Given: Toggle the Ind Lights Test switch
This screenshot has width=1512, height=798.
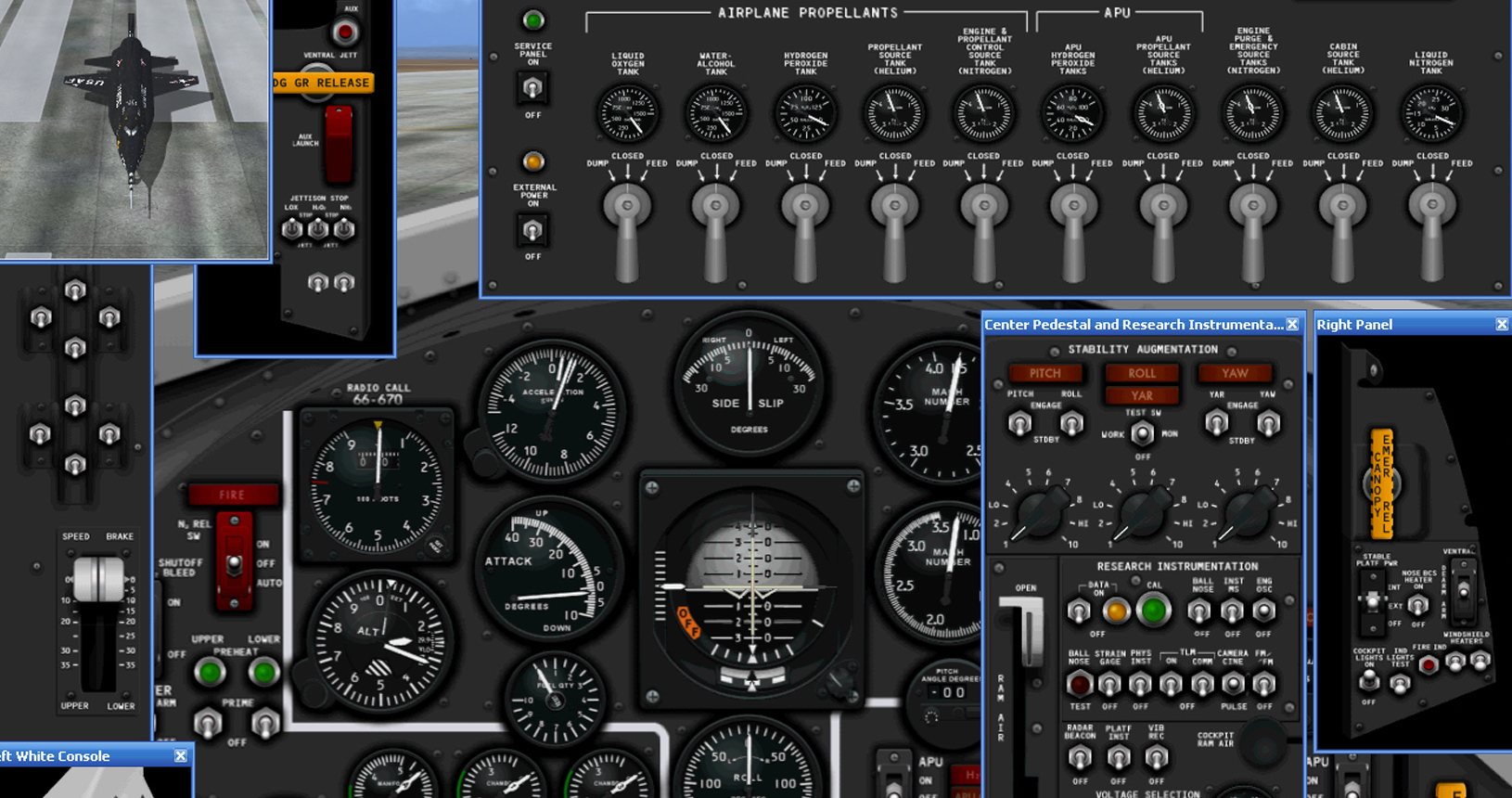Looking at the screenshot, I should pyautogui.click(x=1400, y=684).
